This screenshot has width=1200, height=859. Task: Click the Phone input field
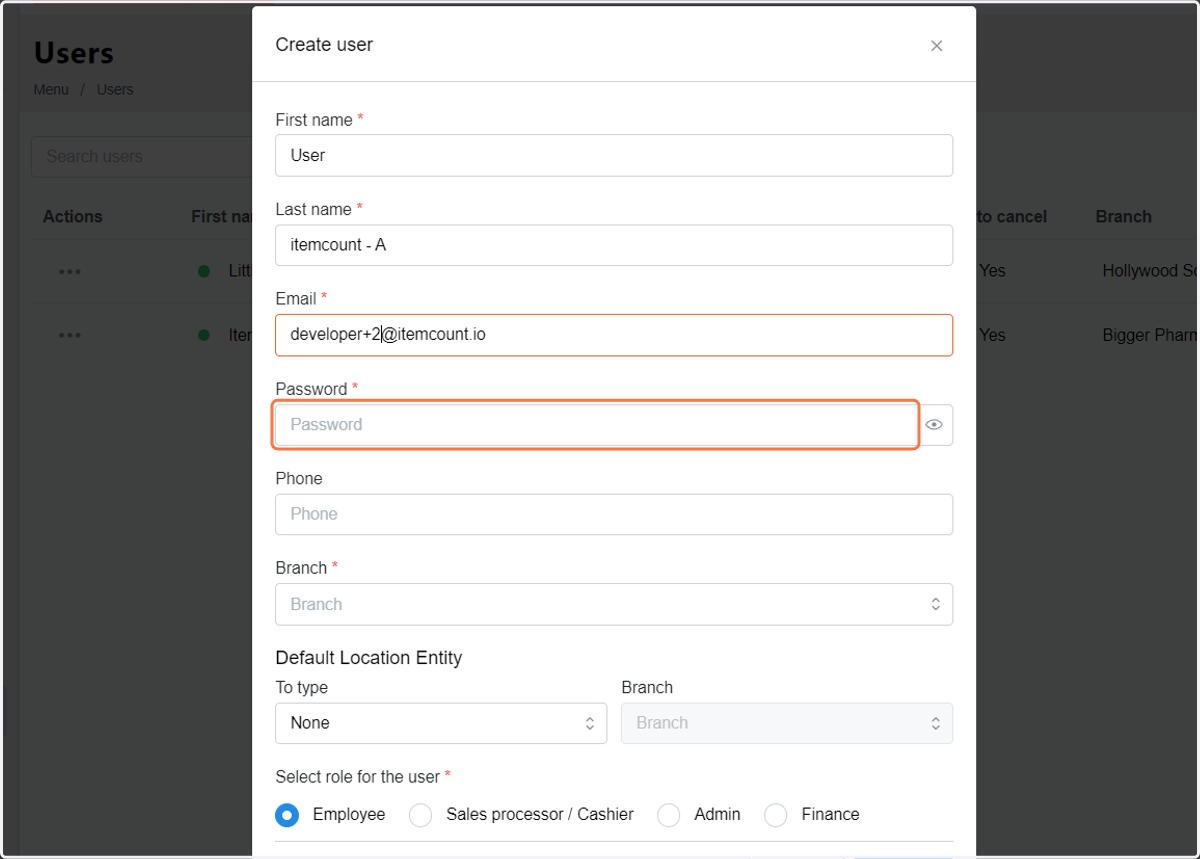coord(614,514)
